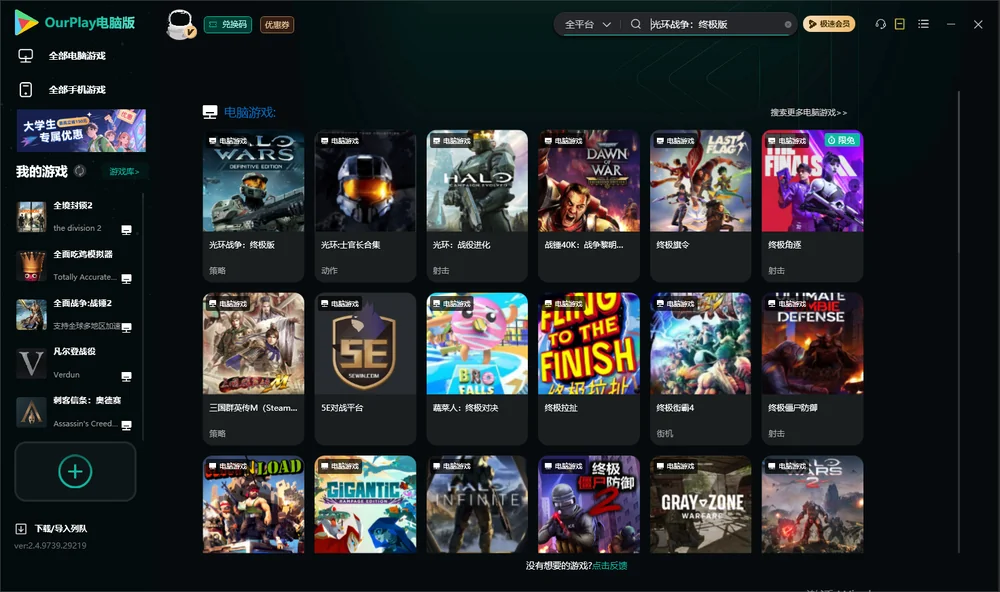This screenshot has height=592, width=1000.
Task: Click the search magnifier icon
Action: click(x=635, y=24)
